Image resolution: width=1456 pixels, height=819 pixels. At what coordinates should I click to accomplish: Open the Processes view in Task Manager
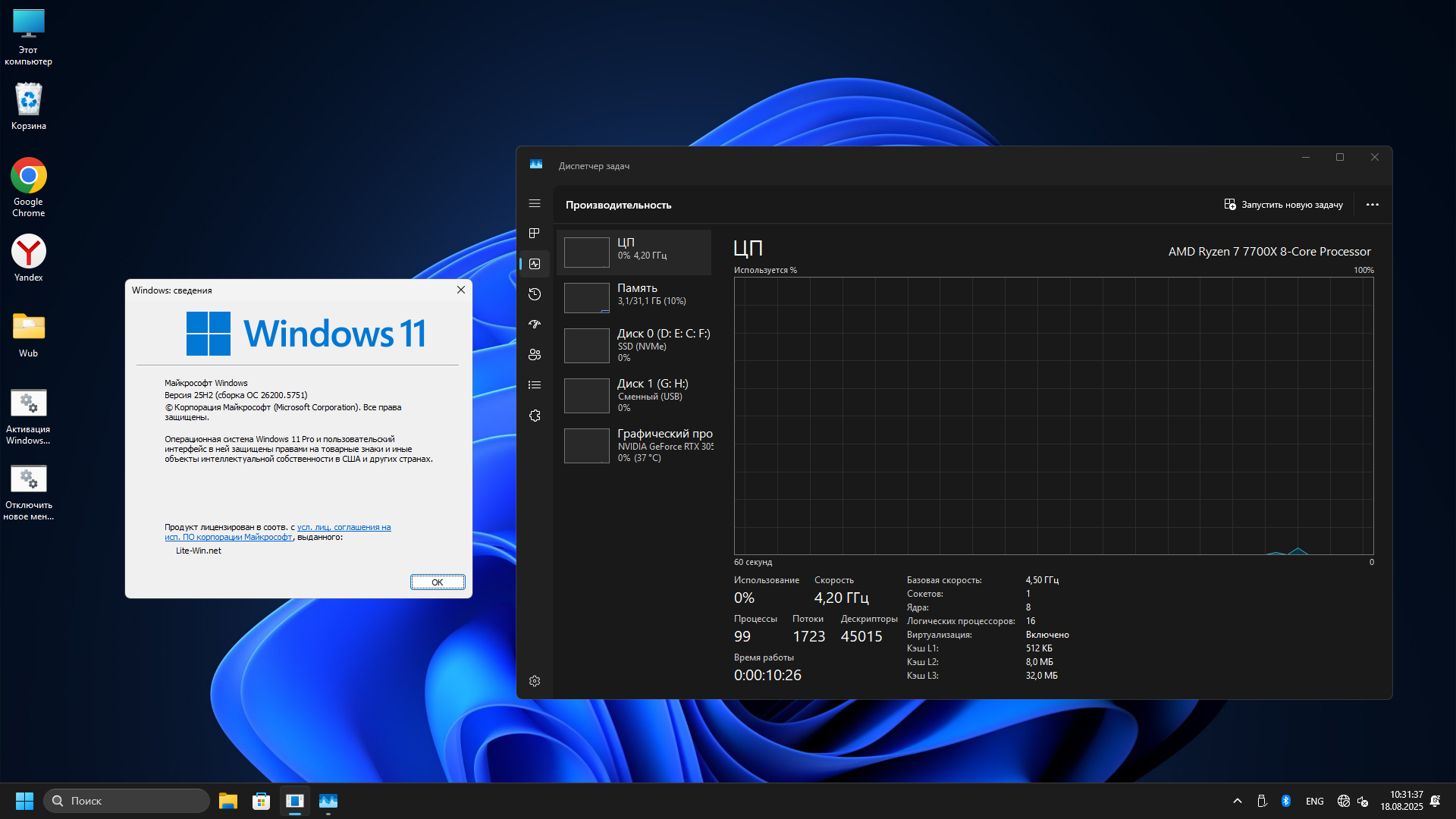535,234
